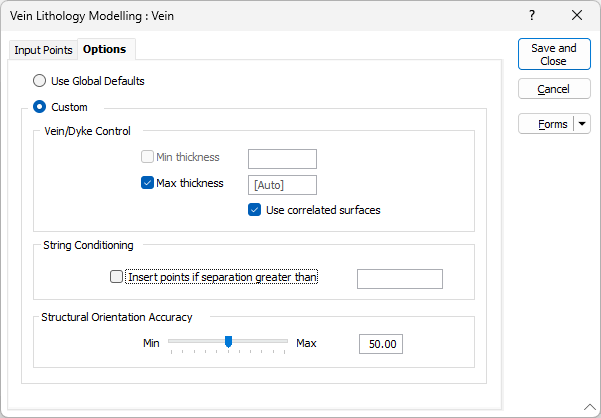Click the separation distance input box
The height and width of the screenshot is (418, 601).
[399, 278]
